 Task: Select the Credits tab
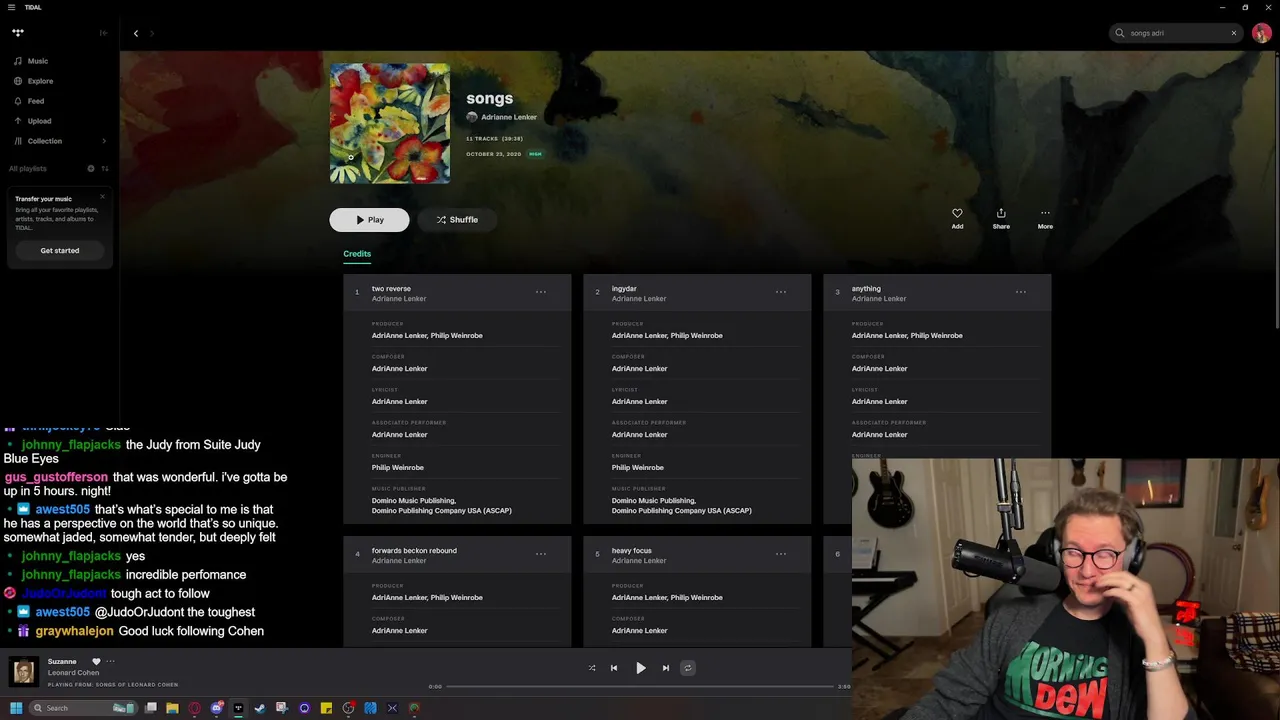pos(357,254)
